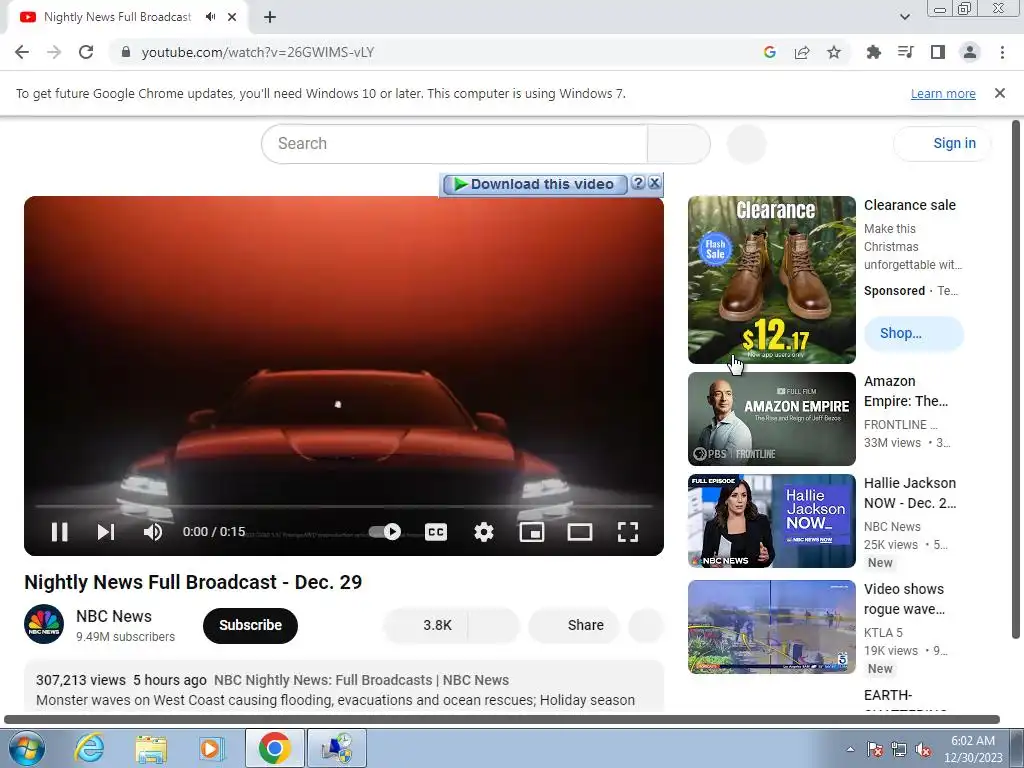Open 'Video shows rogue wave...' title
This screenshot has height=768, width=1024.
pos(904,599)
